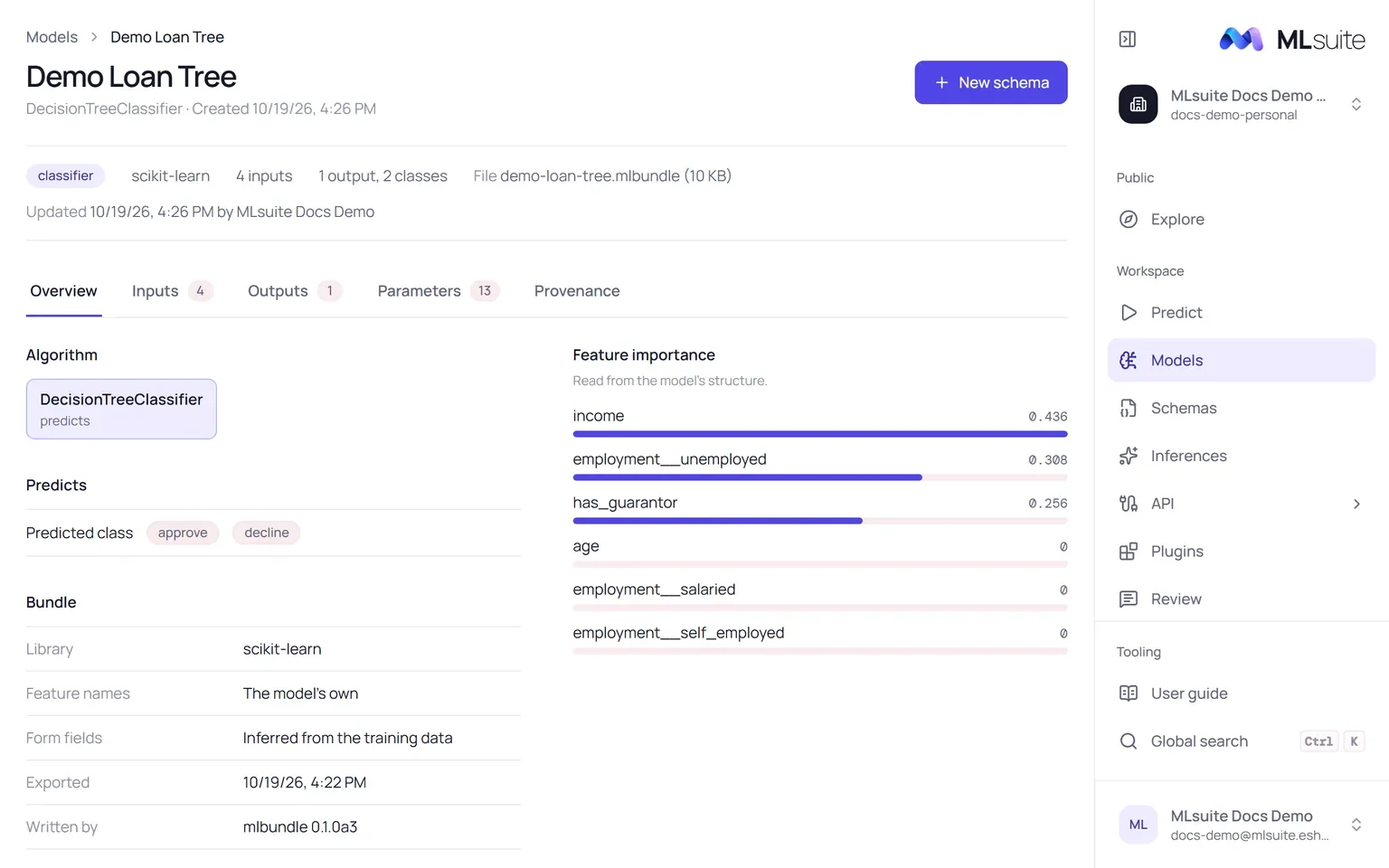The width and height of the screenshot is (1389, 868).
Task: Click the mlbundle 0.1.0a3 value
Action: click(x=300, y=827)
